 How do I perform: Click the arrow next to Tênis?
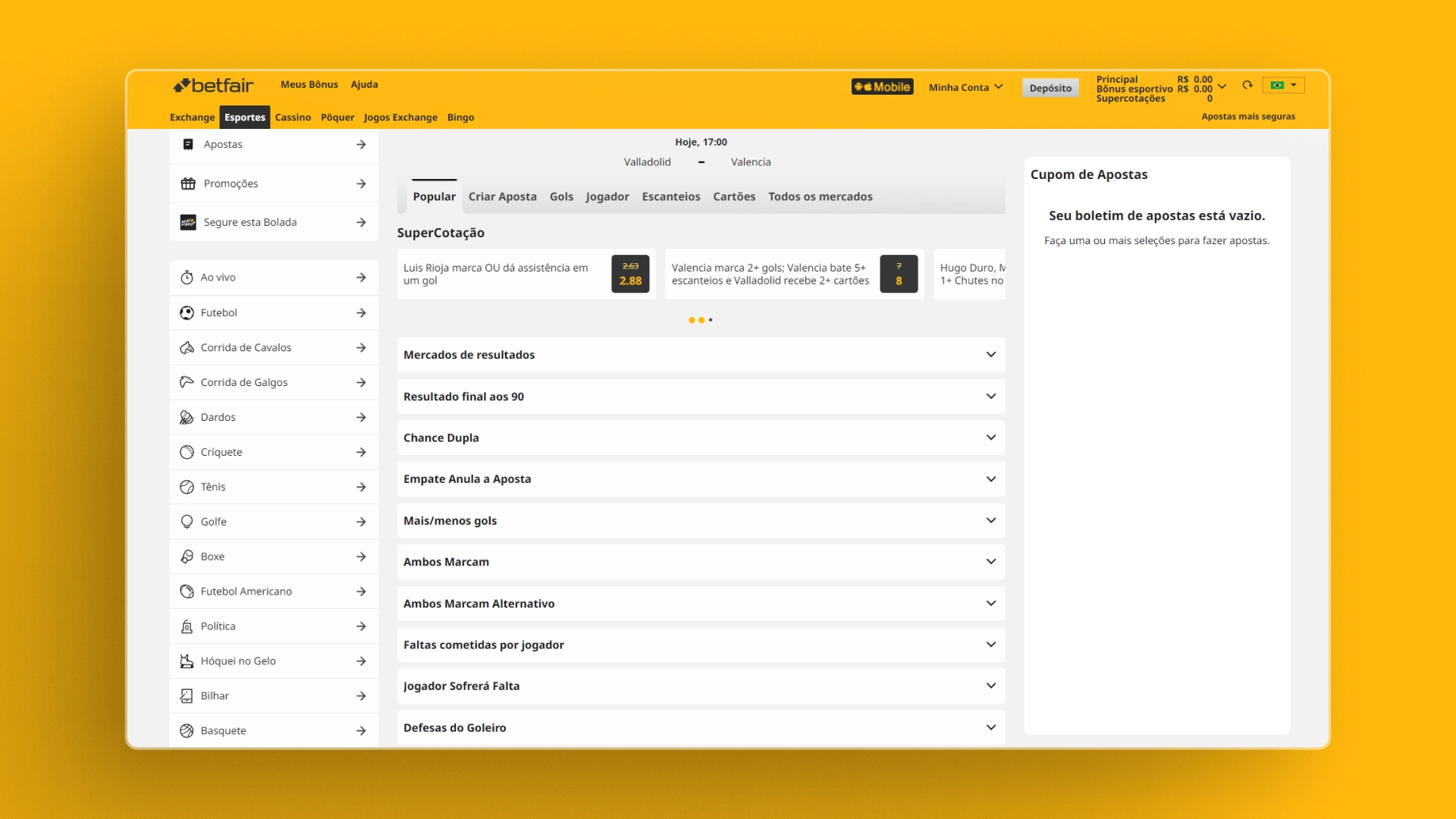361,487
